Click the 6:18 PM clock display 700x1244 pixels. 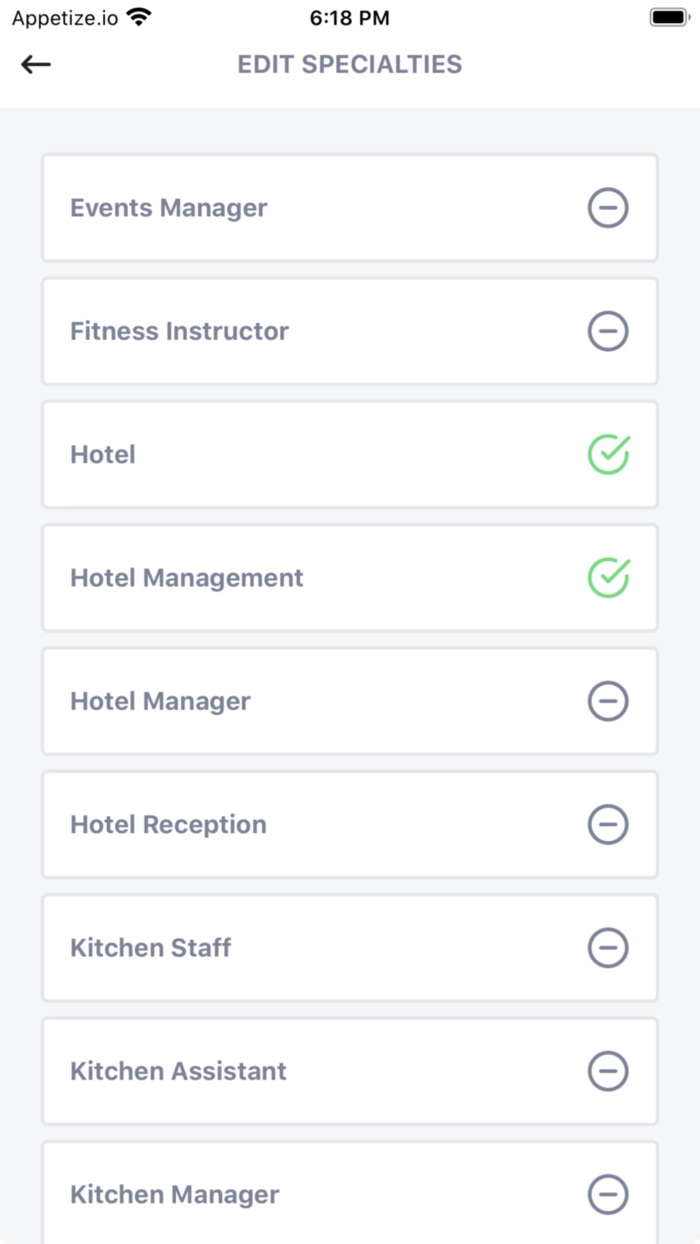pos(350,16)
